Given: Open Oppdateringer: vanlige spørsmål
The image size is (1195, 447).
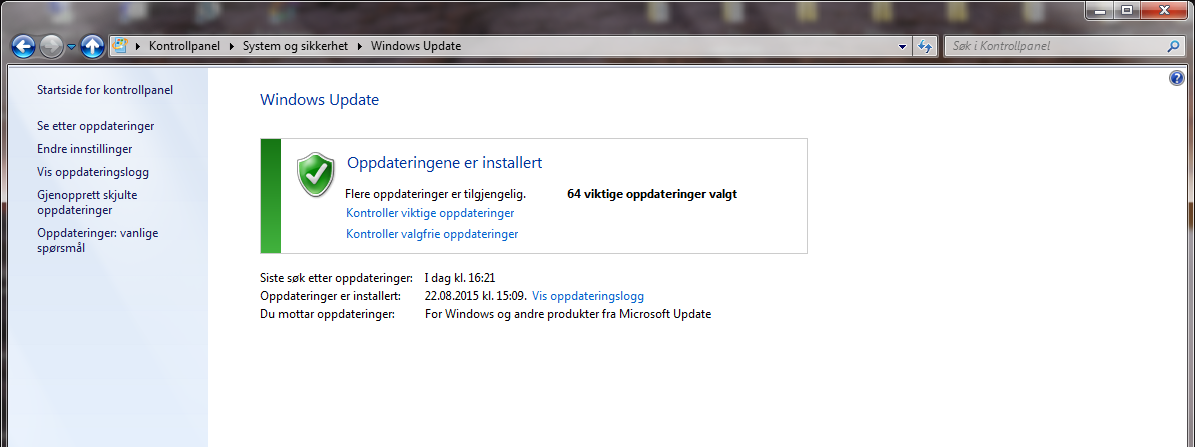Looking at the screenshot, I should [x=98, y=241].
